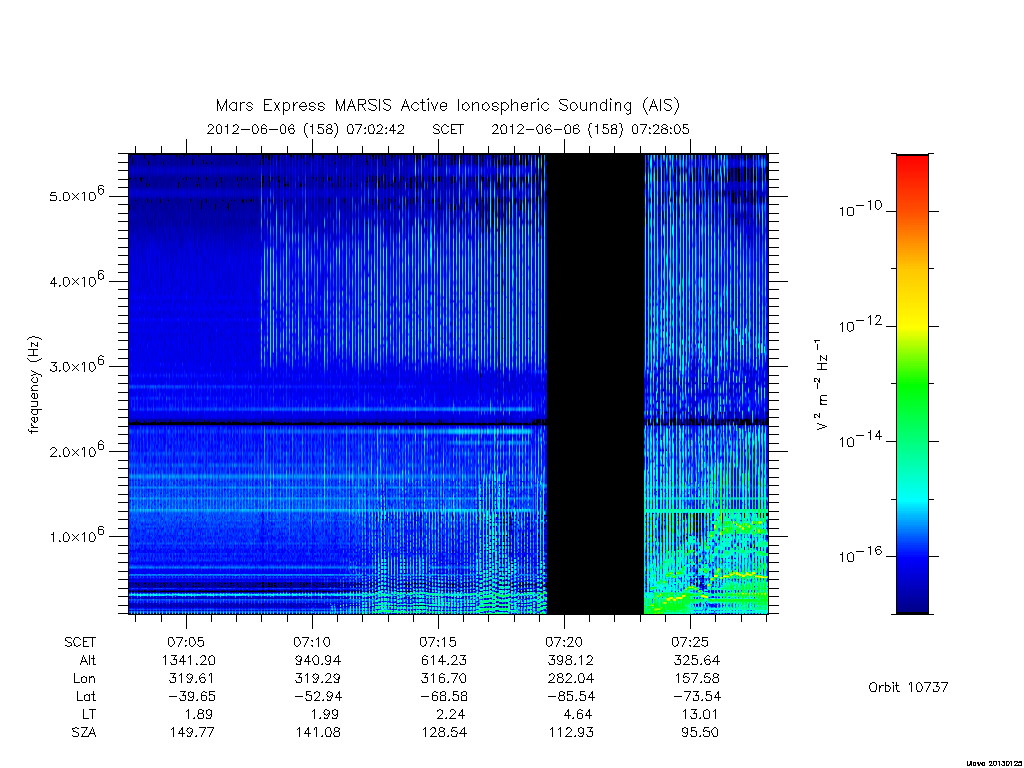Click the "LT" row label
The width and height of the screenshot is (1024, 768).
tap(89, 714)
